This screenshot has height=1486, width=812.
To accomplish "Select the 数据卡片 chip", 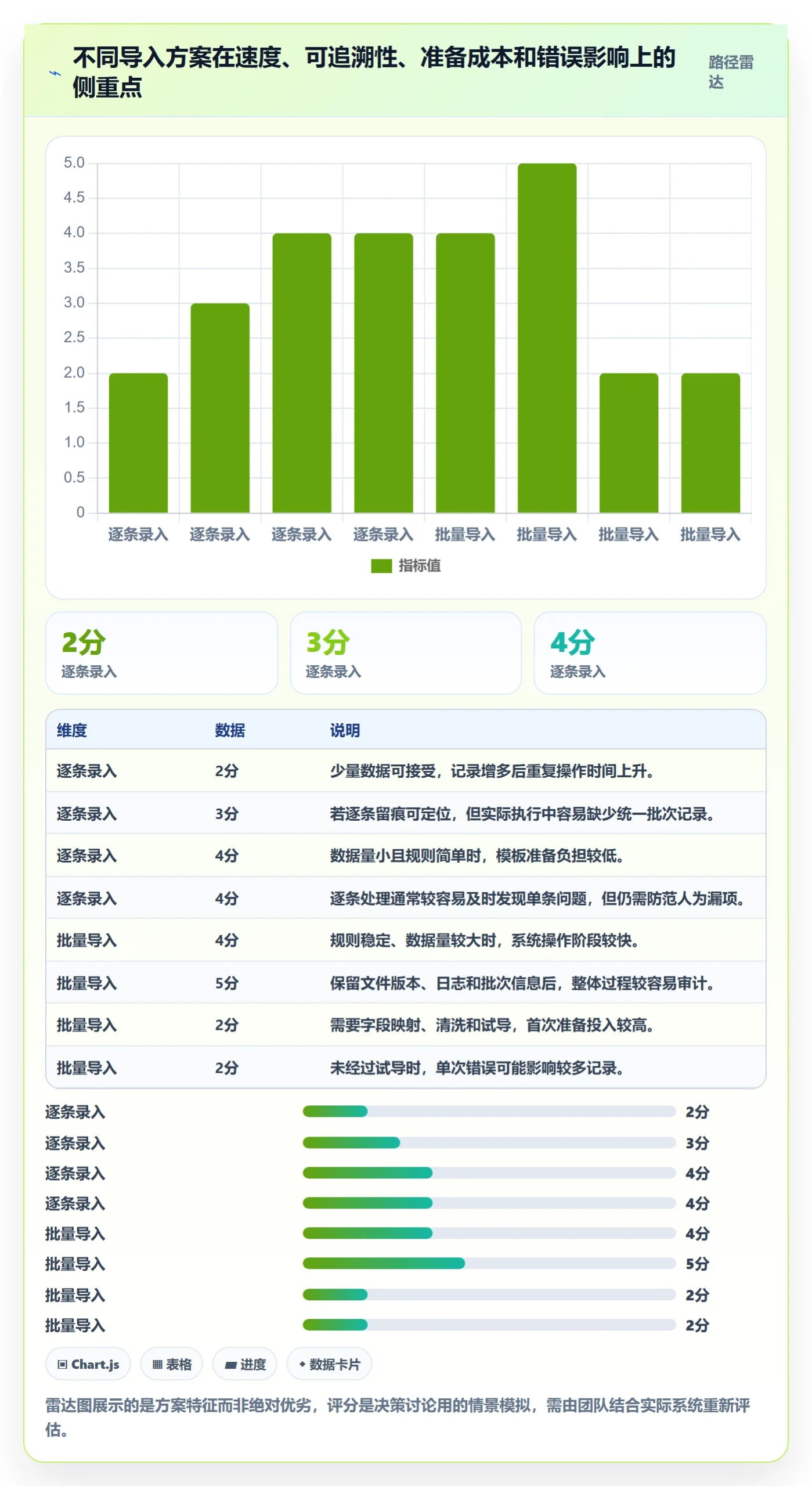I will (x=329, y=1364).
